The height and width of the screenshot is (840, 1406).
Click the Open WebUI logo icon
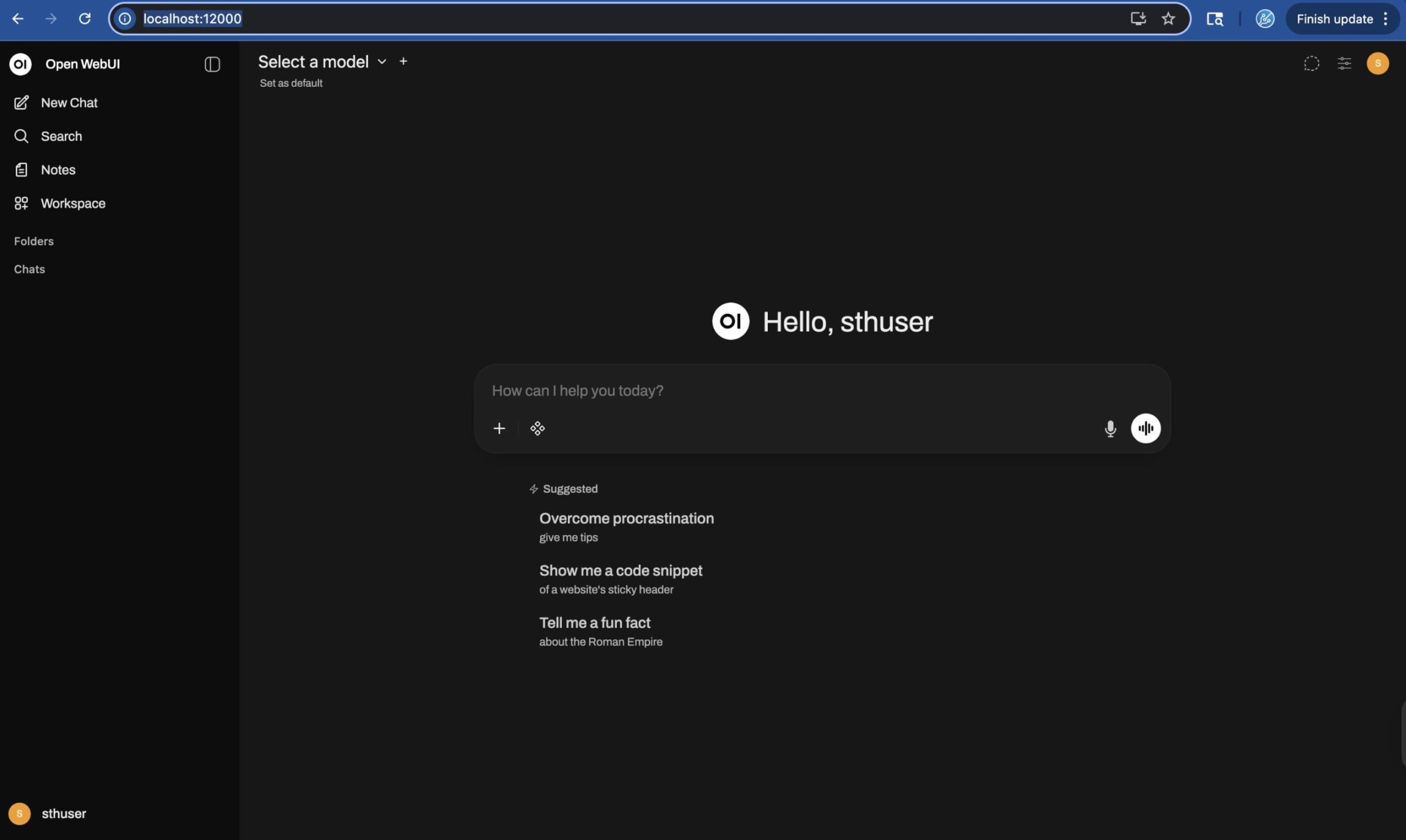coord(20,64)
